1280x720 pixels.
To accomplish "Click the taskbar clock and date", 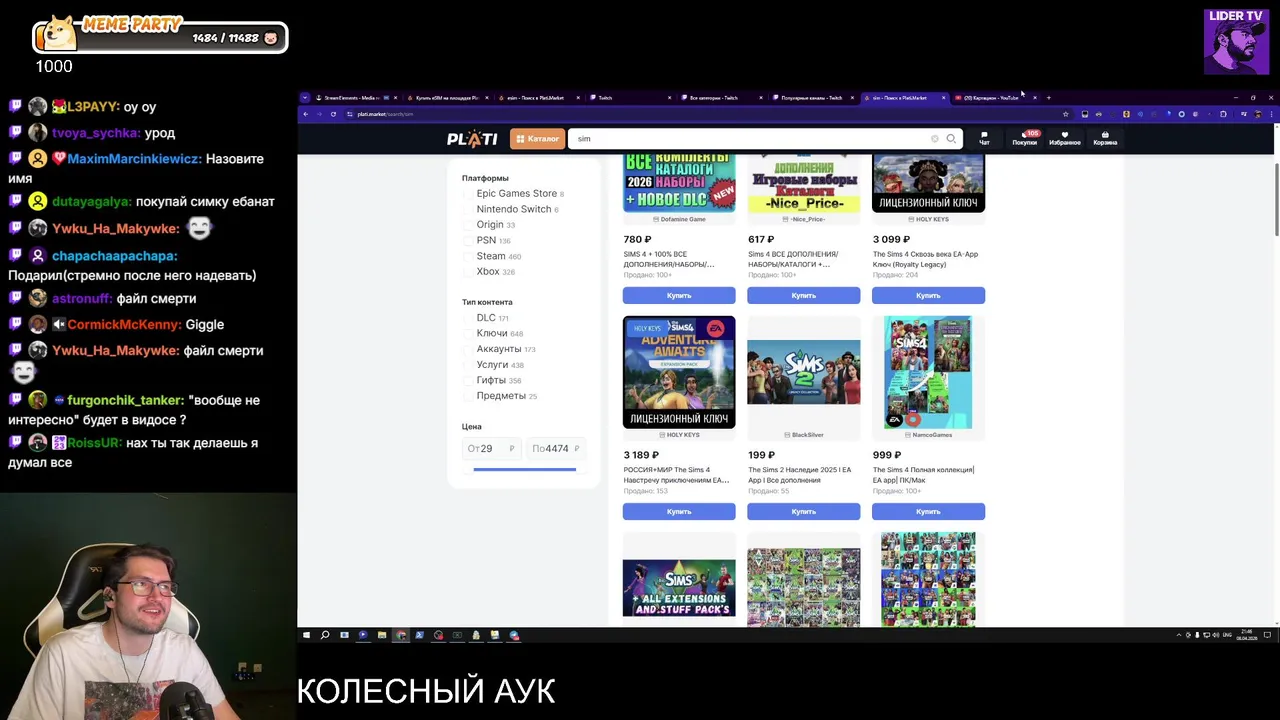I will pyautogui.click(x=1248, y=635).
